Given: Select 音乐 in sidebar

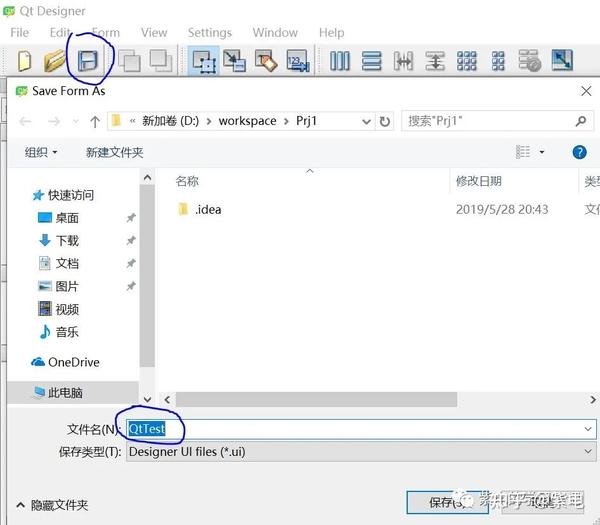Looking at the screenshot, I should [x=58, y=332].
